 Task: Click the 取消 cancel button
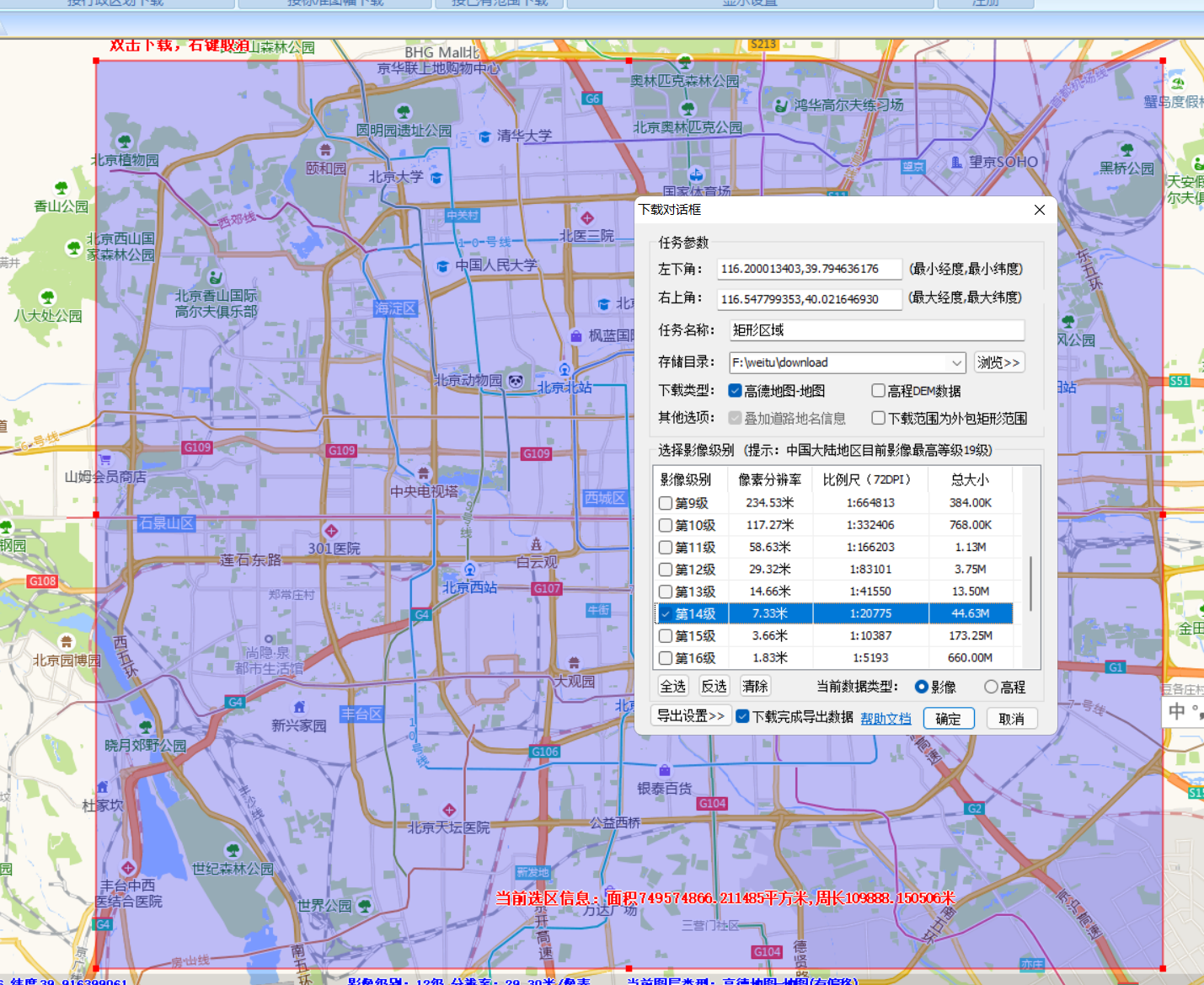pyautogui.click(x=1012, y=718)
